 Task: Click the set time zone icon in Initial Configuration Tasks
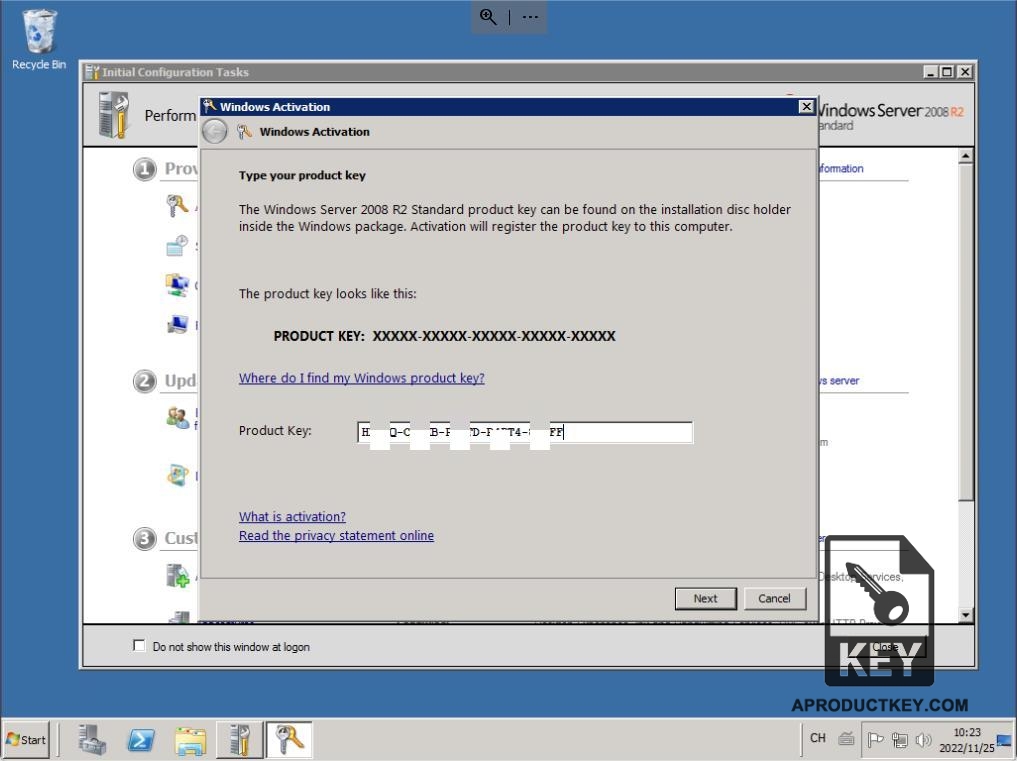(x=176, y=246)
